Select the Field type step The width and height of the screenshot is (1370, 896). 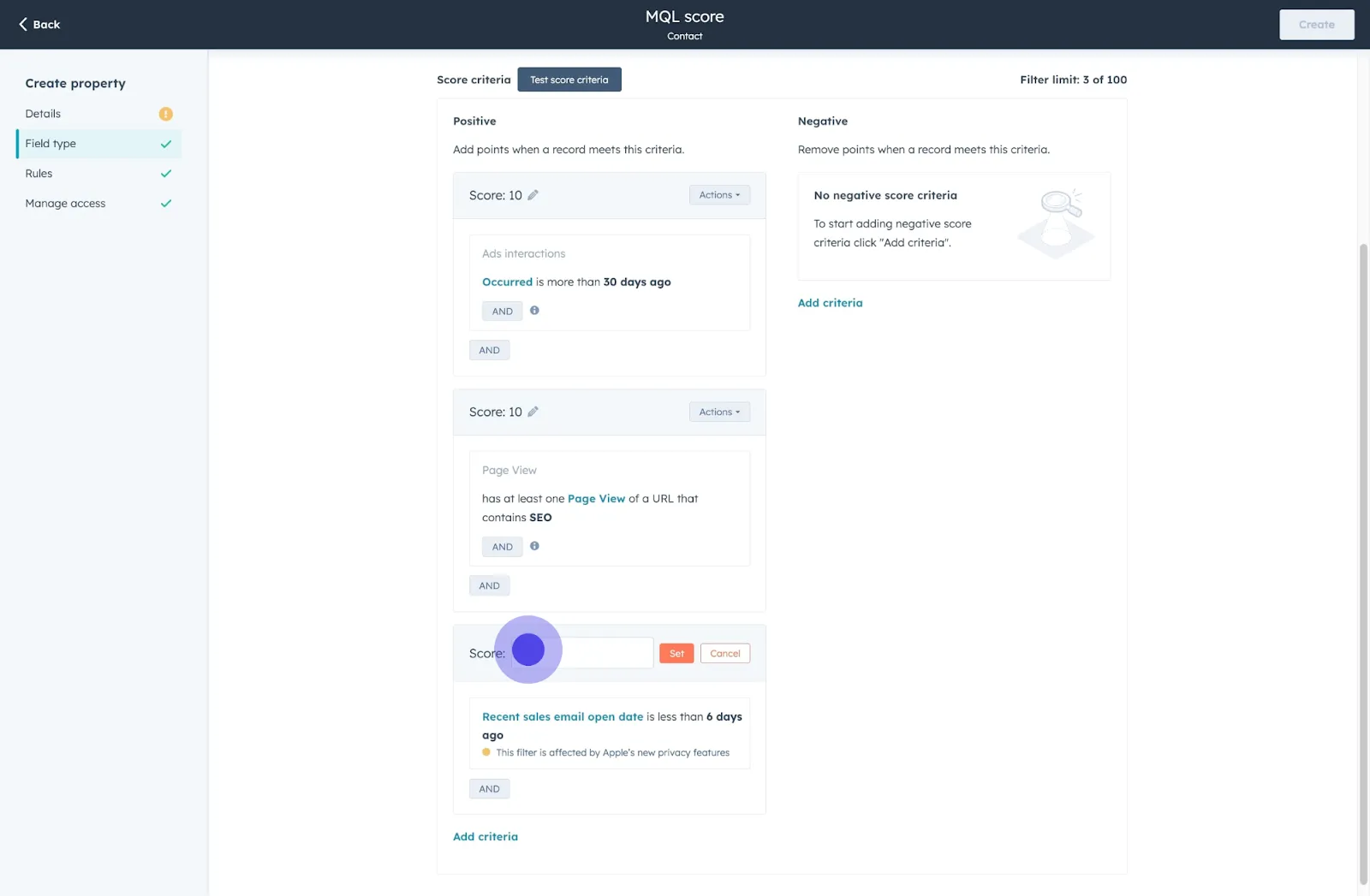(x=98, y=144)
